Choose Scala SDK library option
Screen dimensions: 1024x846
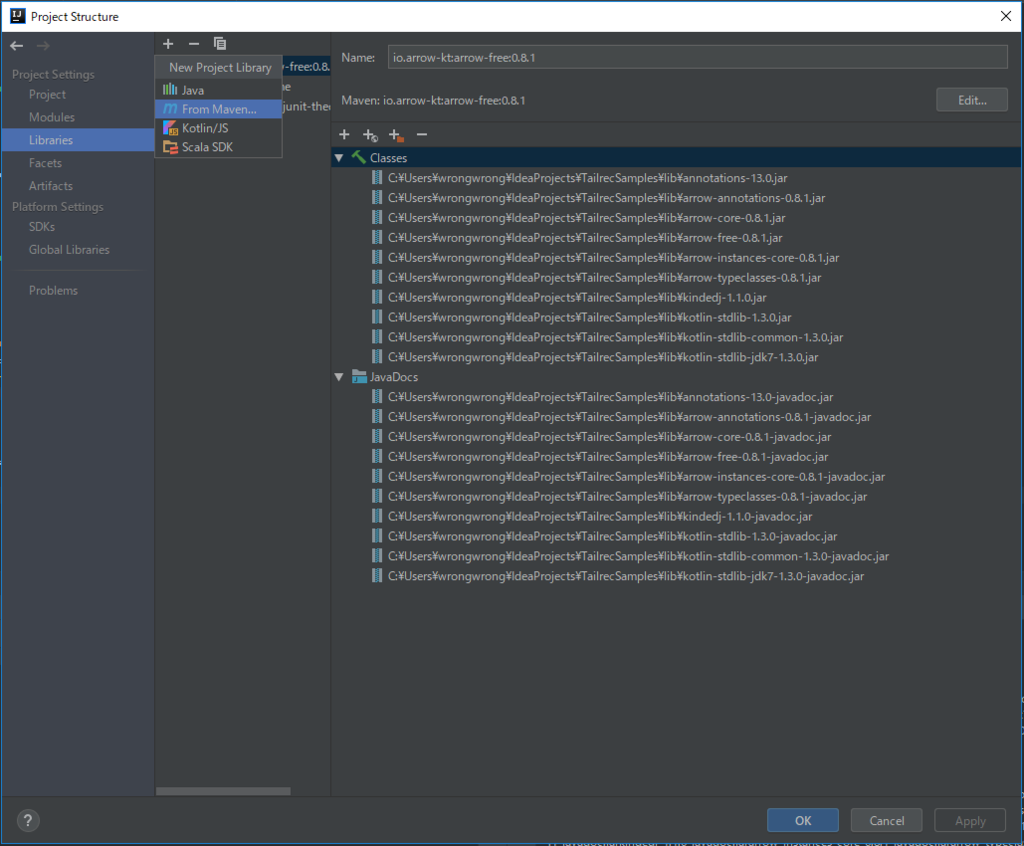218,147
